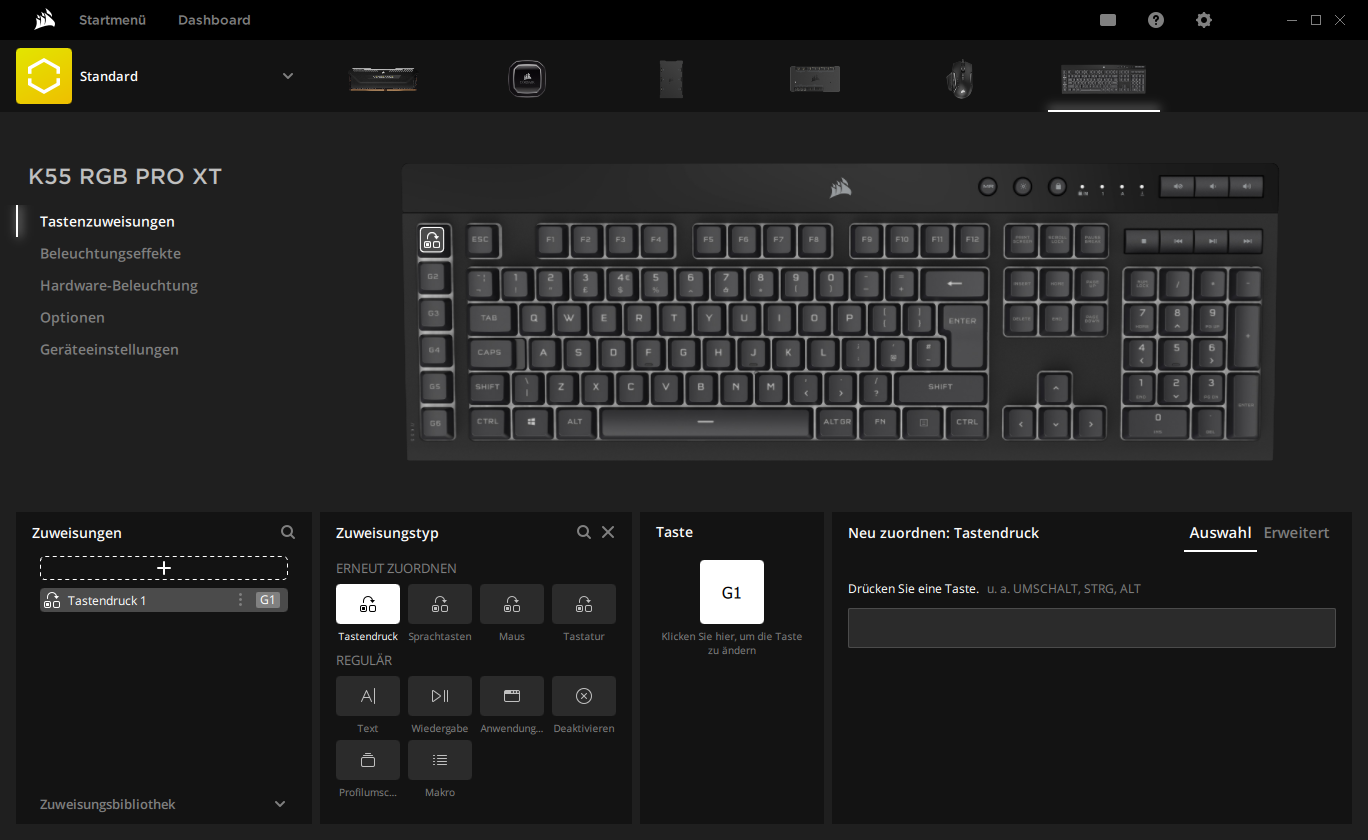Choose the Sprachtasten assignment type
Screen dimensions: 1368x840
click(440, 604)
